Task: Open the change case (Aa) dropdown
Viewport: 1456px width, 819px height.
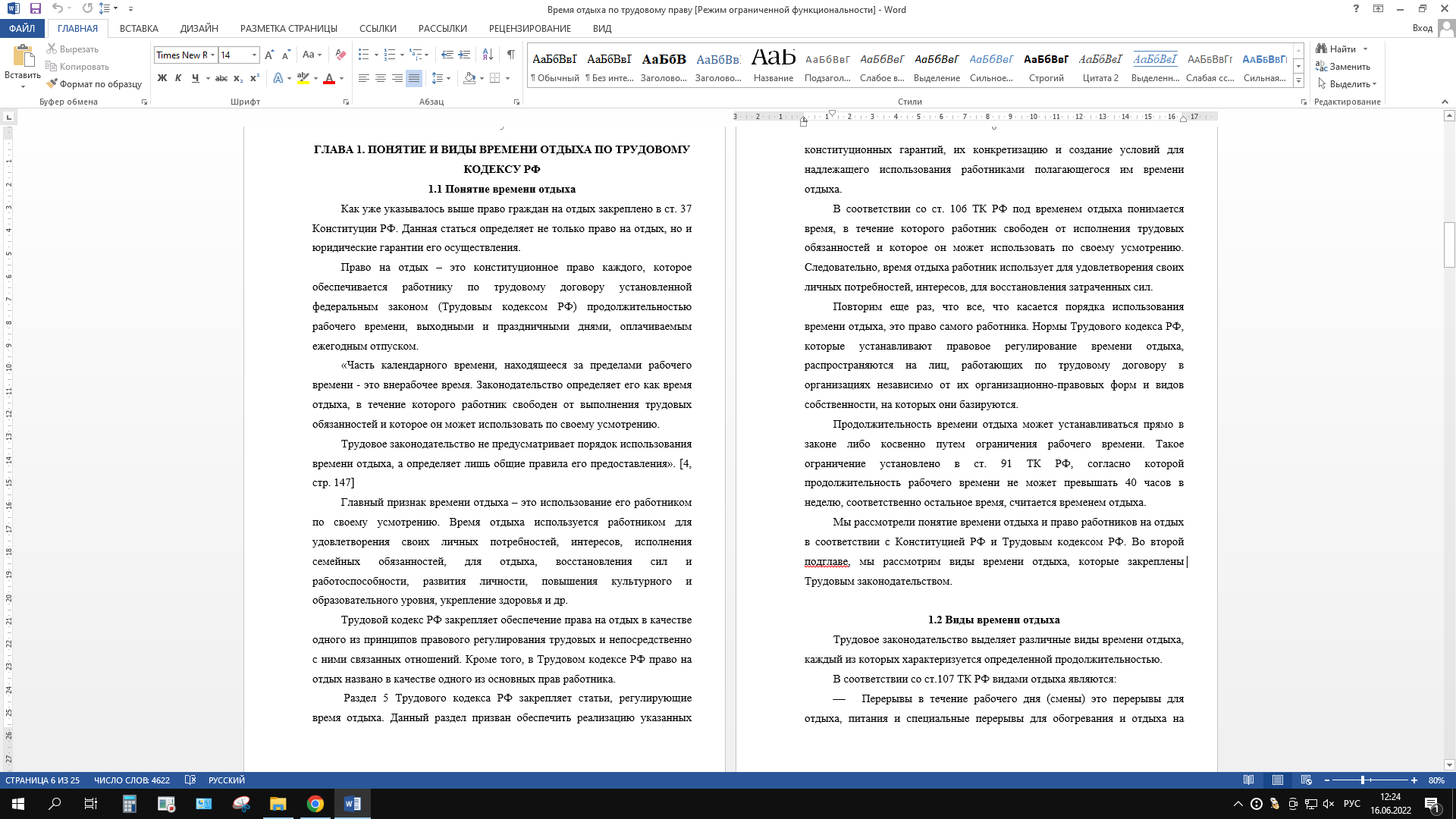Action: pyautogui.click(x=312, y=55)
